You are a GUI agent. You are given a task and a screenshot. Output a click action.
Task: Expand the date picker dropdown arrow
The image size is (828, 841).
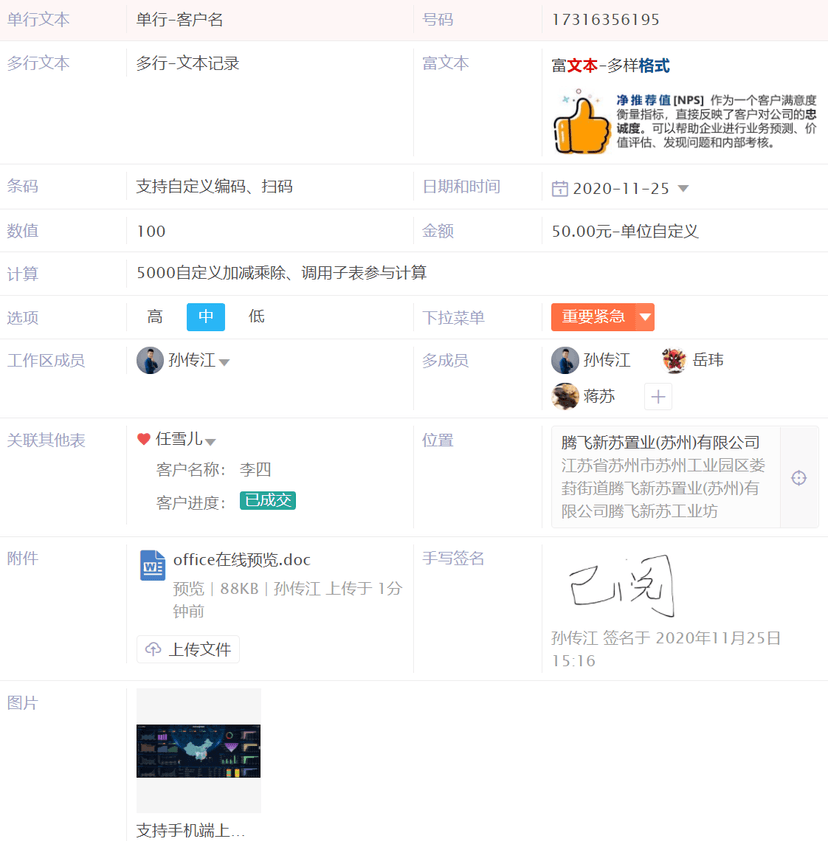pos(683,189)
